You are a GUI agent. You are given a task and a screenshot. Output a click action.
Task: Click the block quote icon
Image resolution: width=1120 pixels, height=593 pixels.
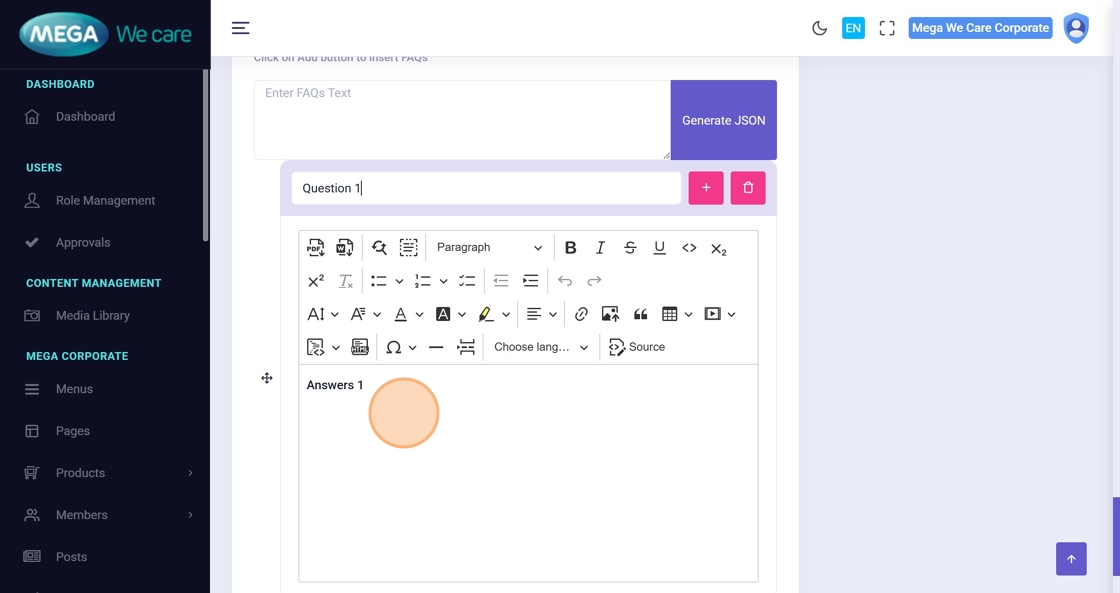(640, 314)
